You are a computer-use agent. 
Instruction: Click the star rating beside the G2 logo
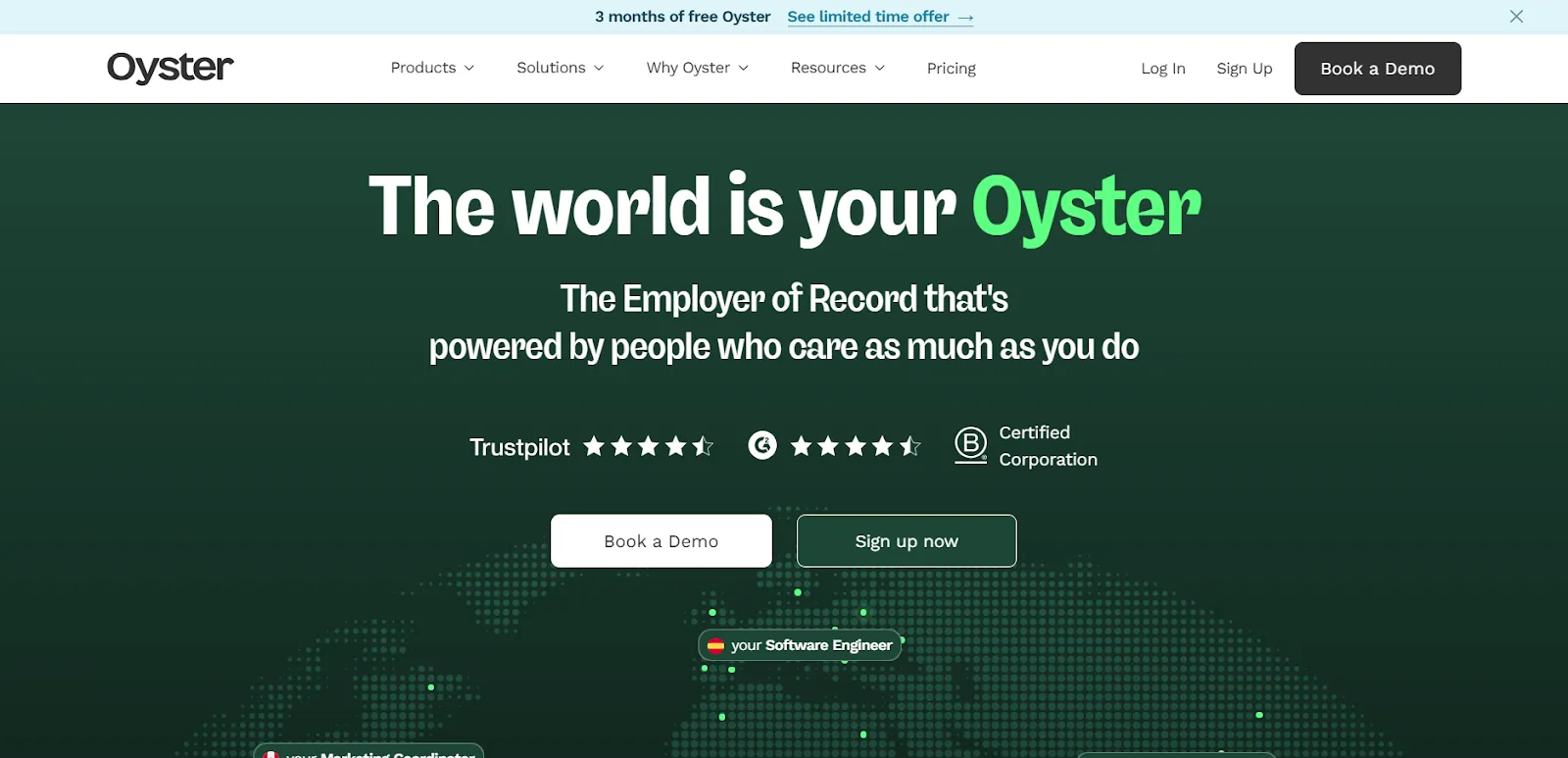tap(856, 447)
